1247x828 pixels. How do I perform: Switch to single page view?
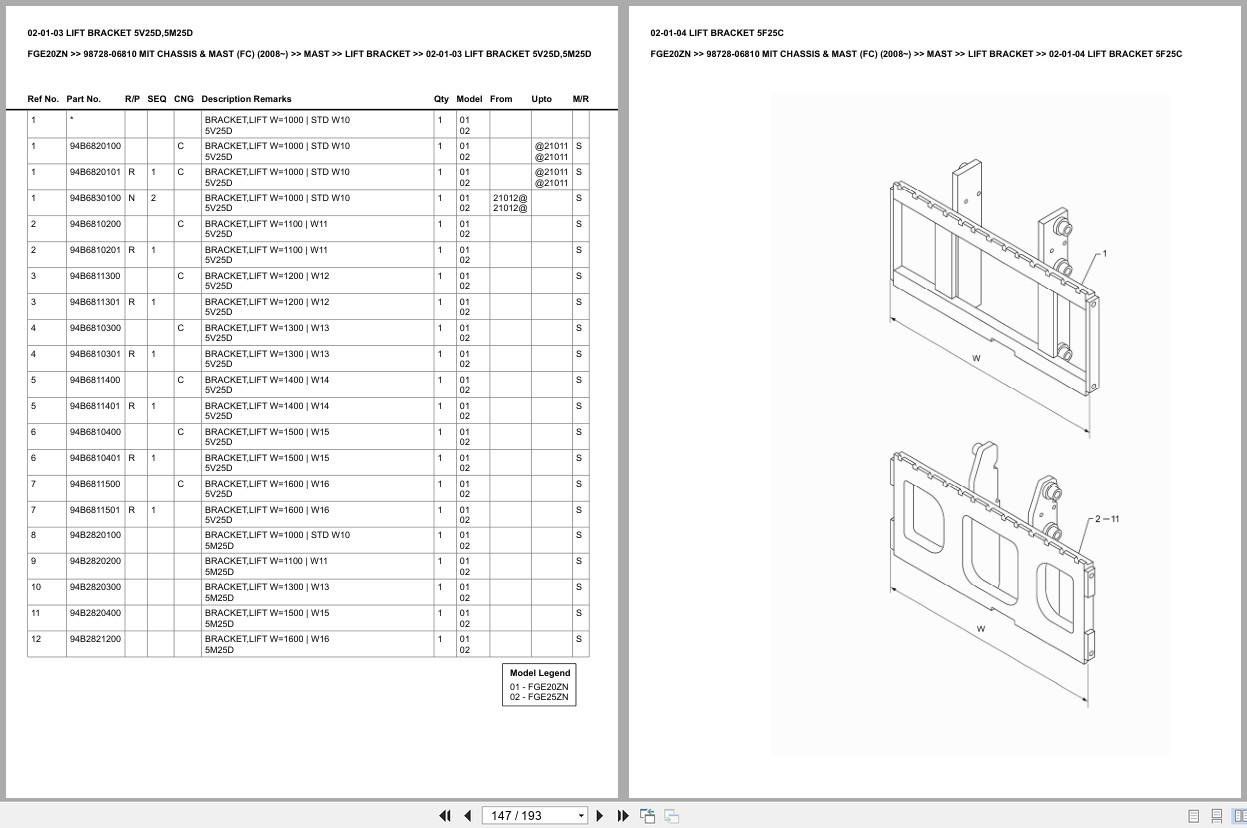point(1194,816)
